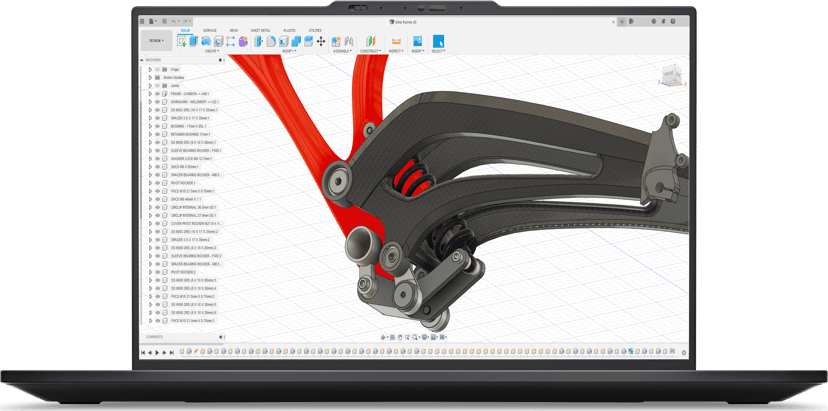
Task: Click the bike frame document tab
Action: (403, 22)
